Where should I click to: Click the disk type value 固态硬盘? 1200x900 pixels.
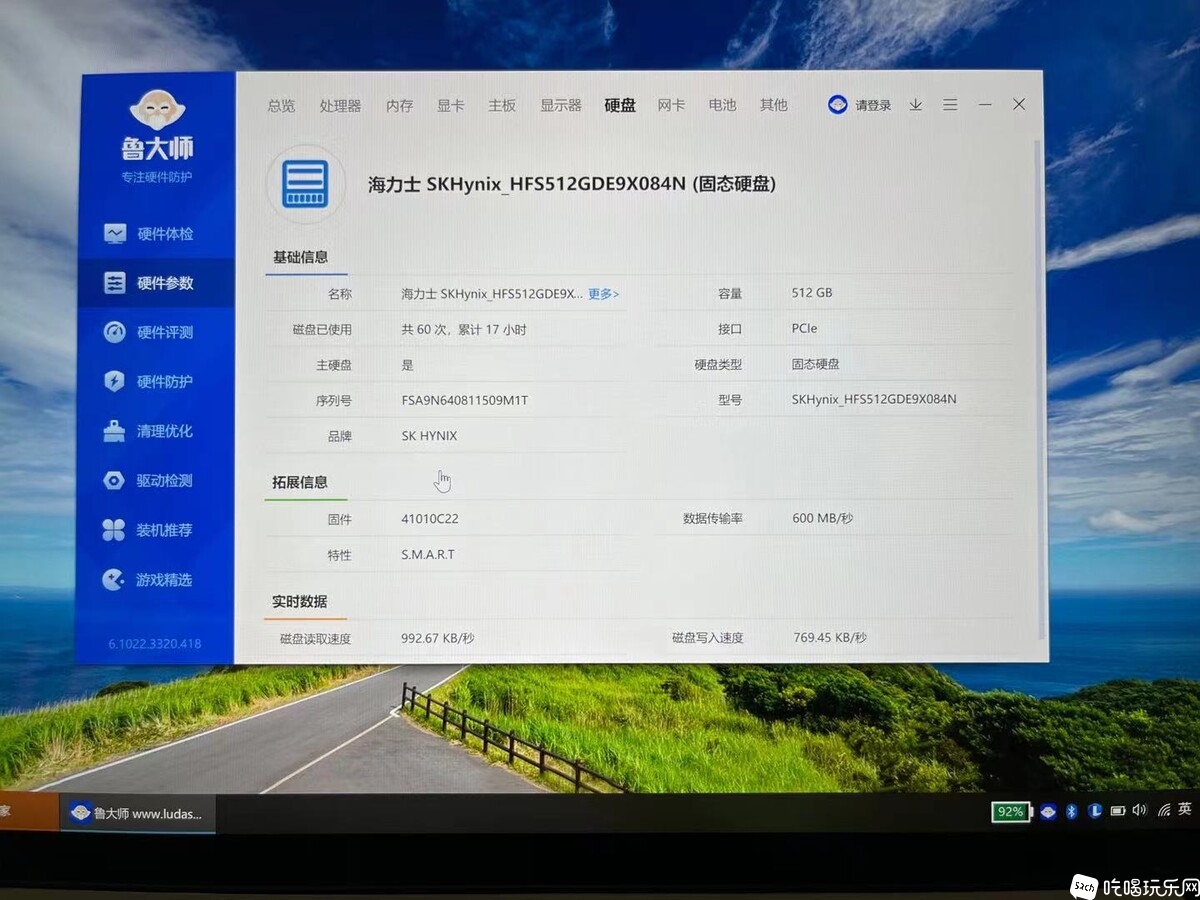[x=816, y=364]
